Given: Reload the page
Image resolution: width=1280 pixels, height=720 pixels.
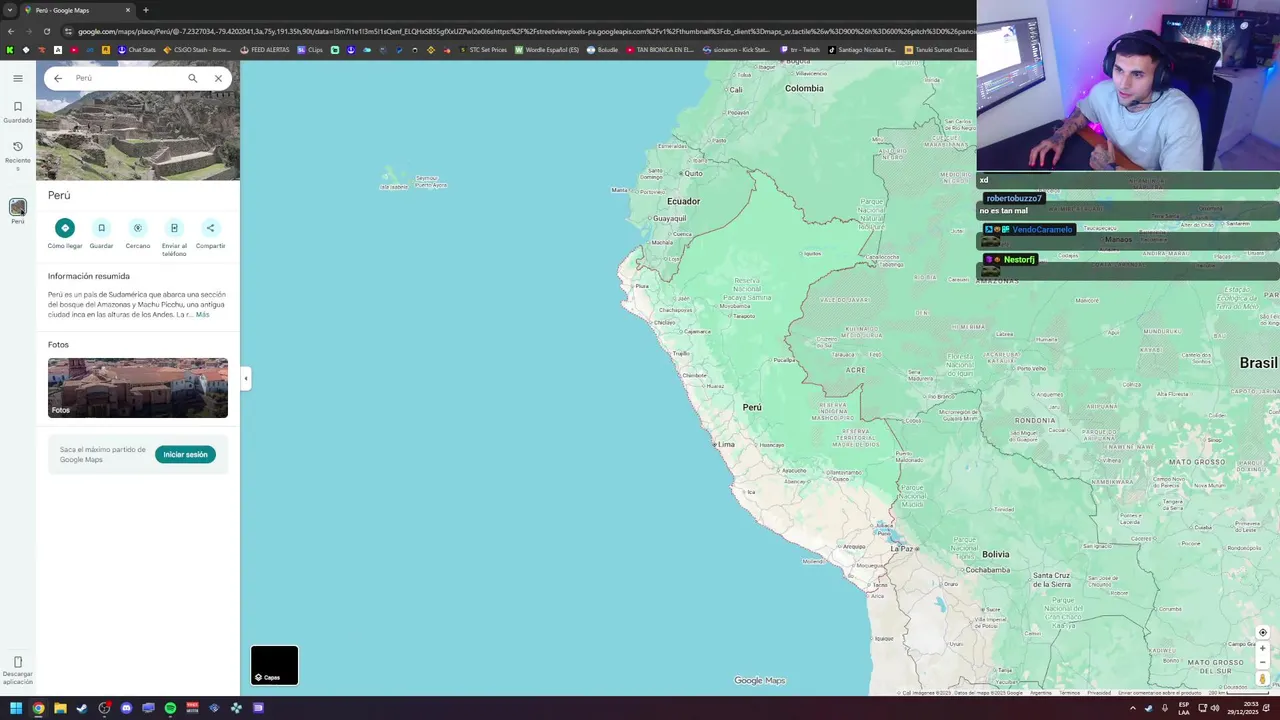Looking at the screenshot, I should 46,31.
